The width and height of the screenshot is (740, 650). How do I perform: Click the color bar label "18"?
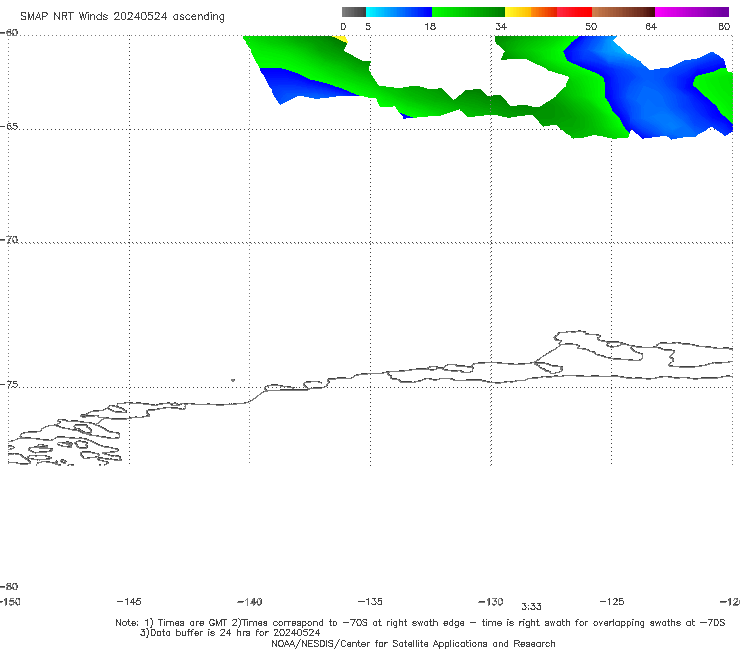430,26
